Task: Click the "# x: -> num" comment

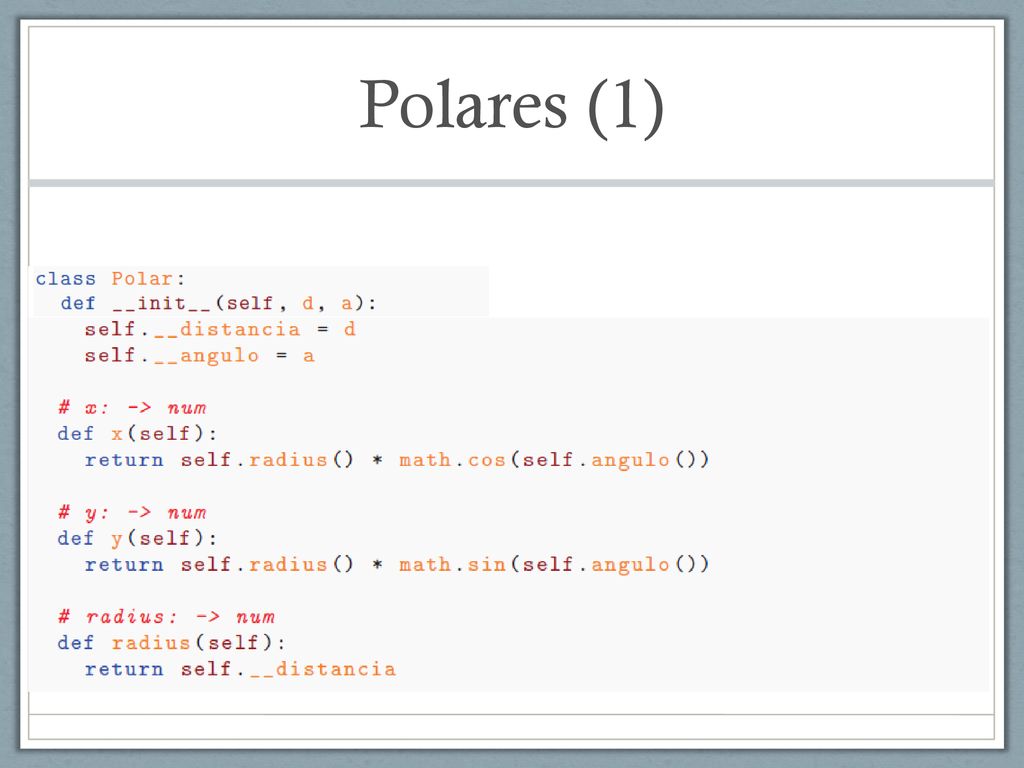Action: 133,408
